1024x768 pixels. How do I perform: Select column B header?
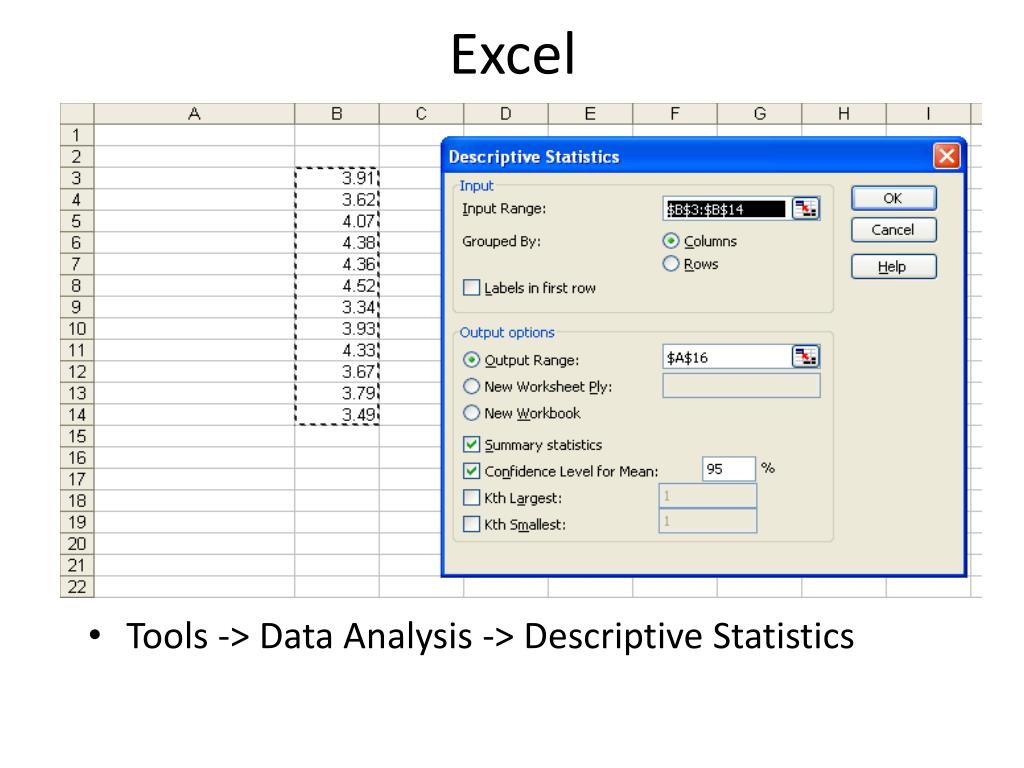[337, 114]
